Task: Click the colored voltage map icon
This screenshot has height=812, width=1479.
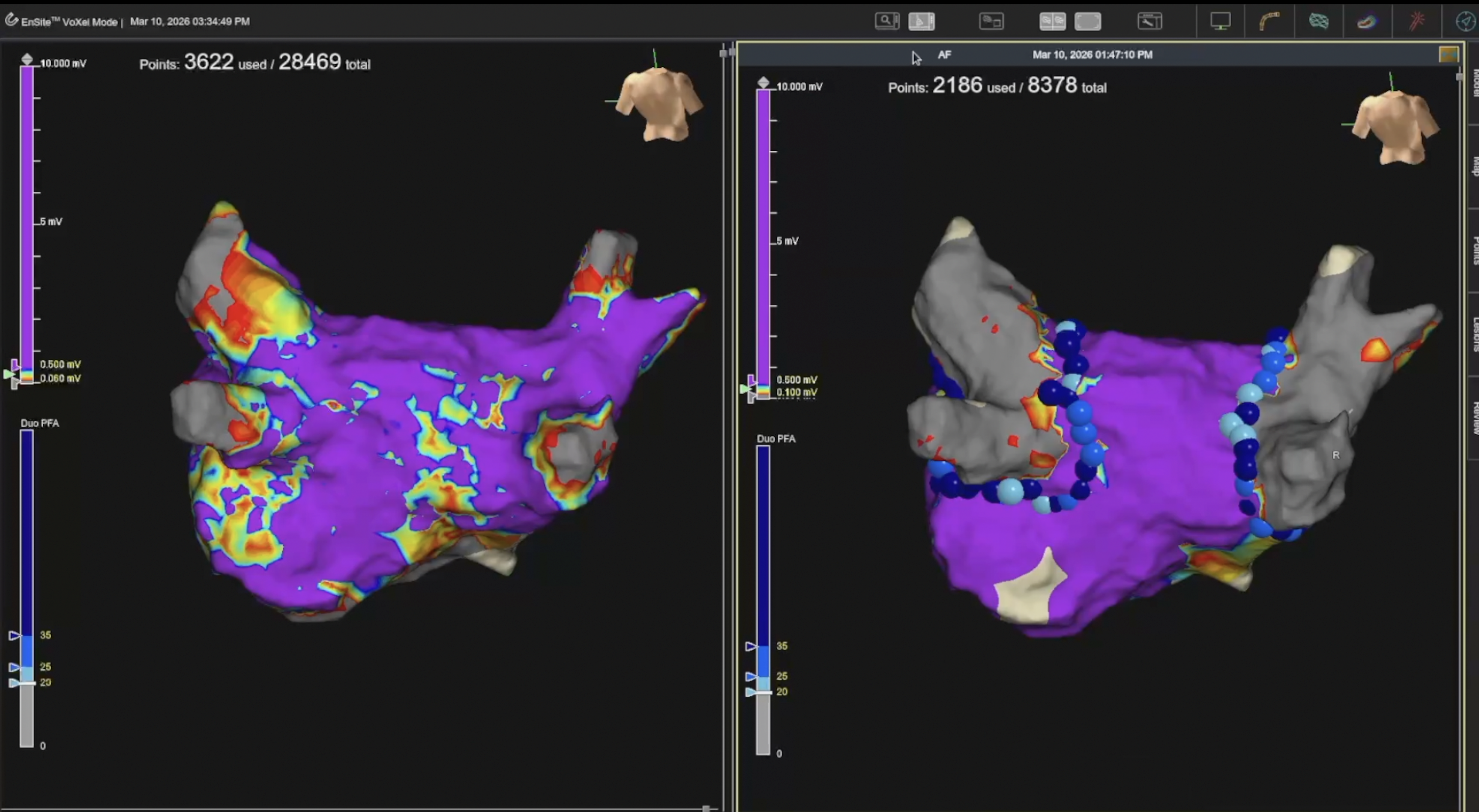Action: point(1367,21)
